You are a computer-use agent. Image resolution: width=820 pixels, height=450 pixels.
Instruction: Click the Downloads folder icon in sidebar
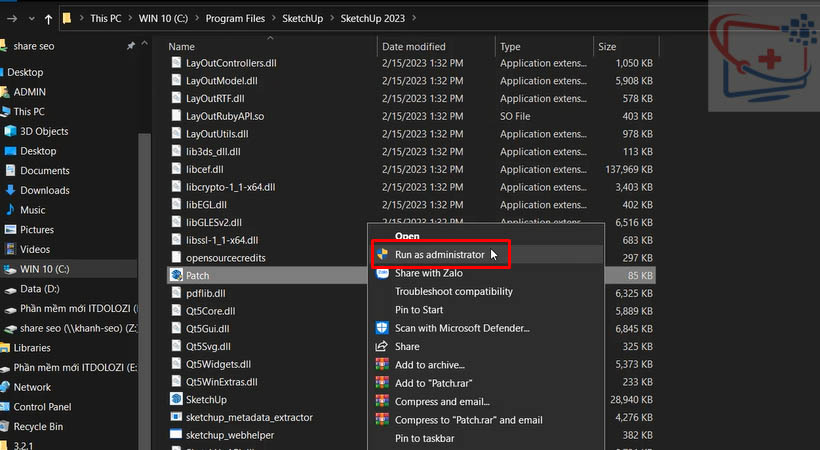(x=10, y=190)
